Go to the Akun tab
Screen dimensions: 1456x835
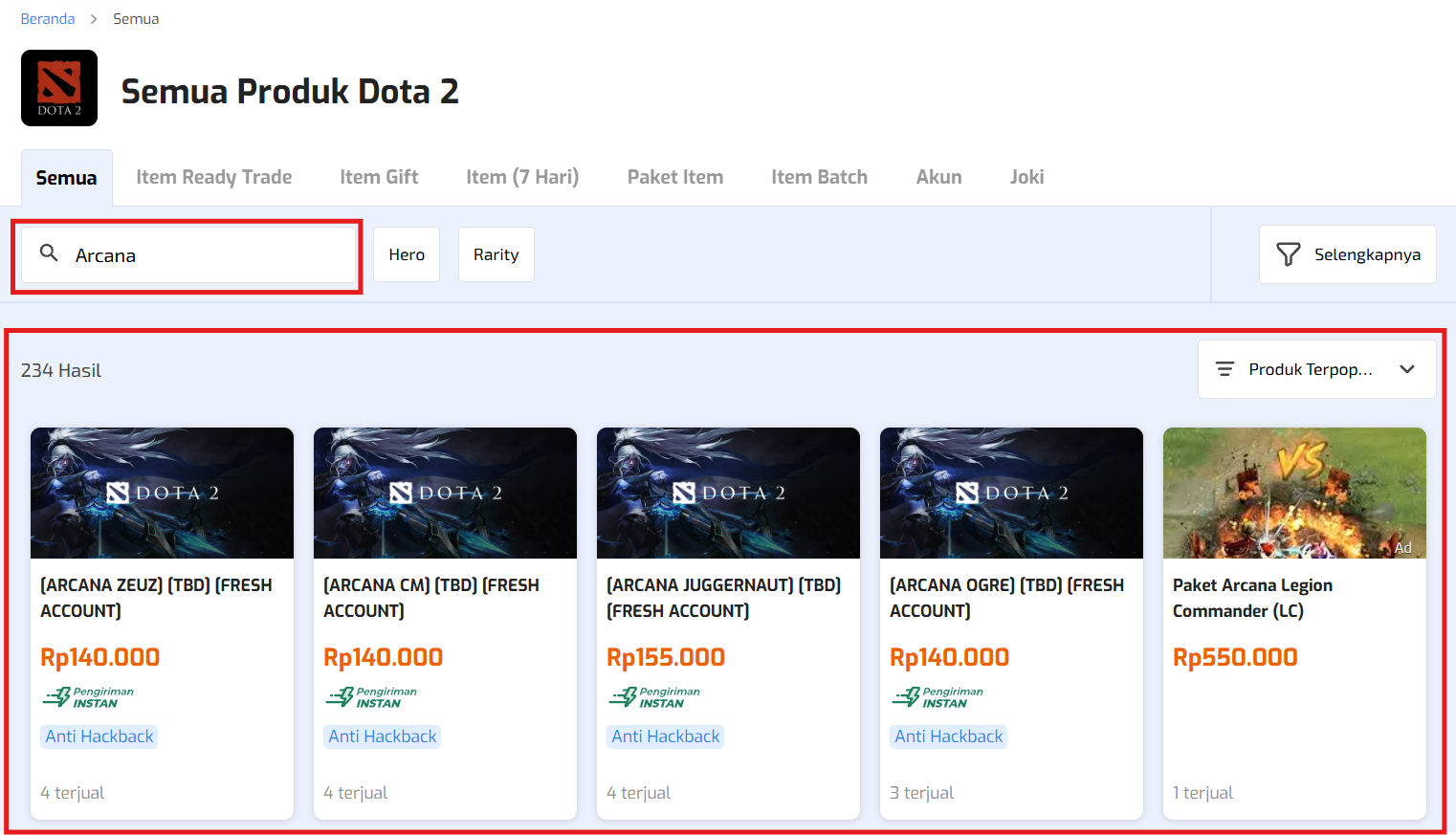(938, 177)
